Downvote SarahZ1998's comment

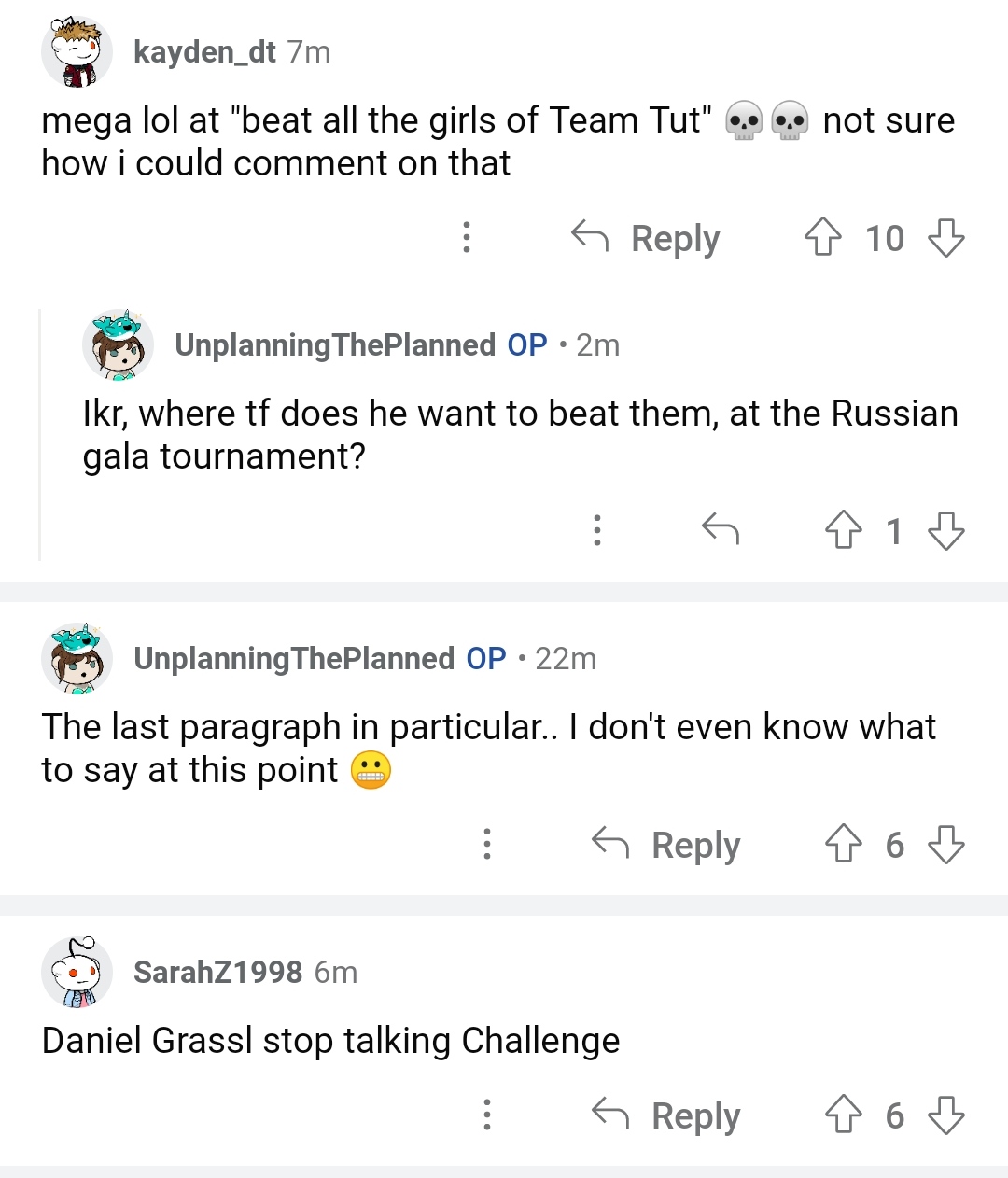945,1115
